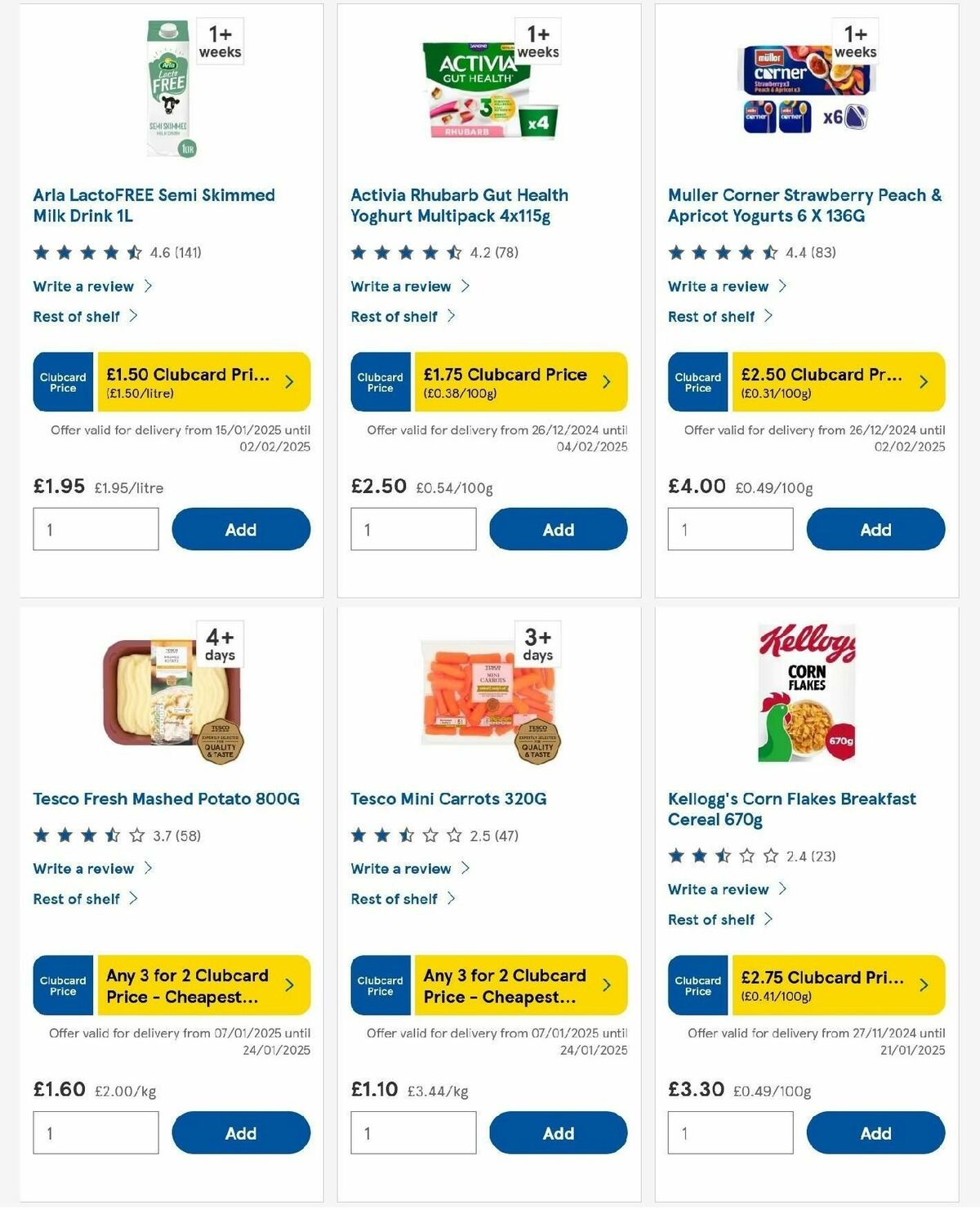Add Muller Corner yogurts to the basket
This screenshot has height=1210, width=980.
875,529
